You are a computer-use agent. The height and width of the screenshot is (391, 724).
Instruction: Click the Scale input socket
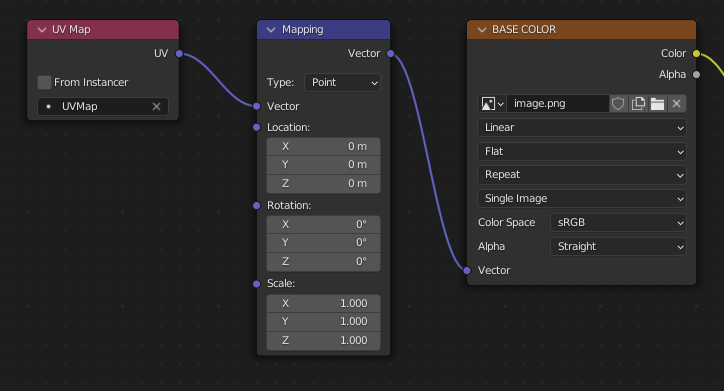[x=257, y=283]
